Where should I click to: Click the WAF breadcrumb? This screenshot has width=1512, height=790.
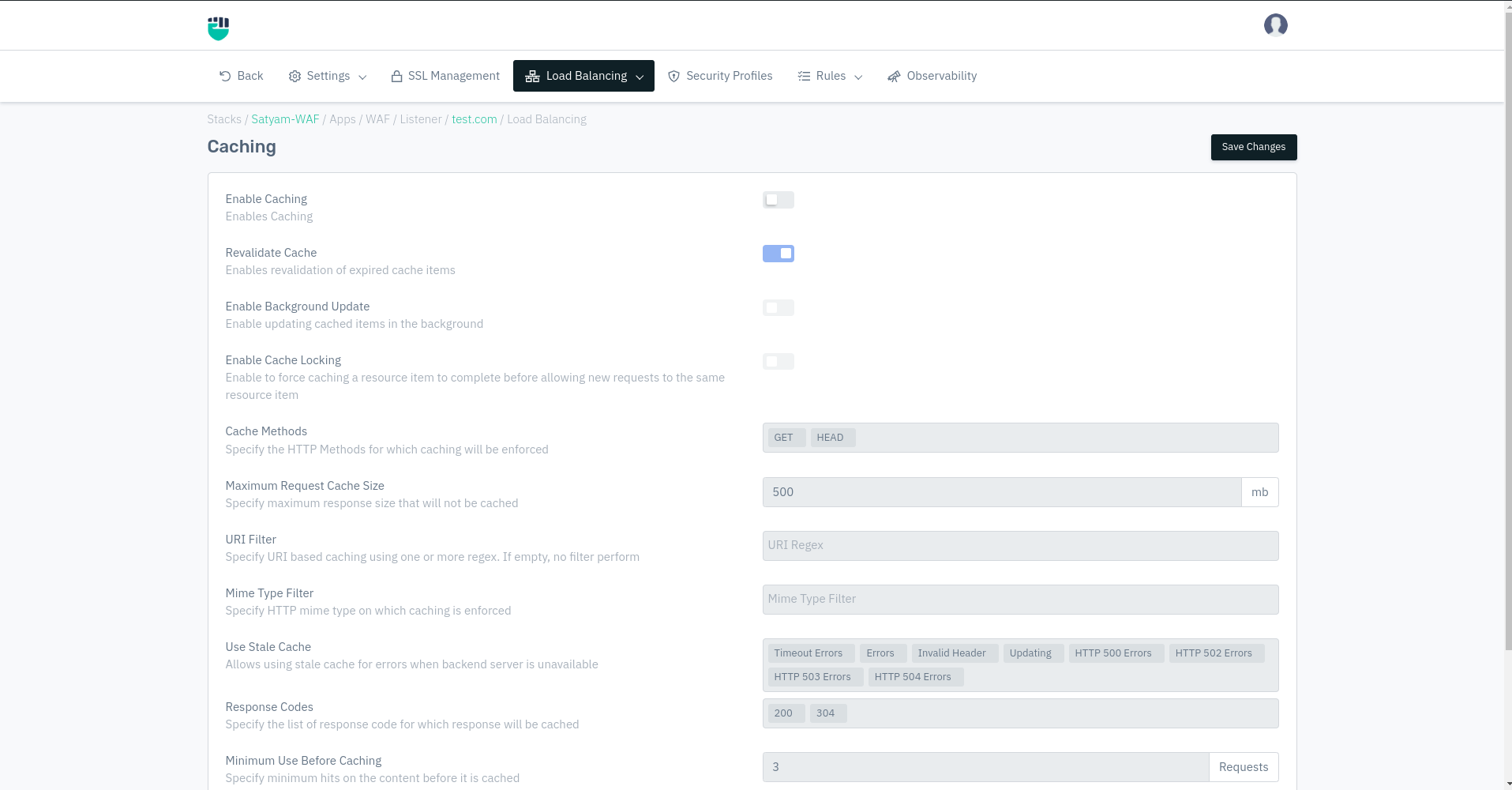click(x=377, y=119)
